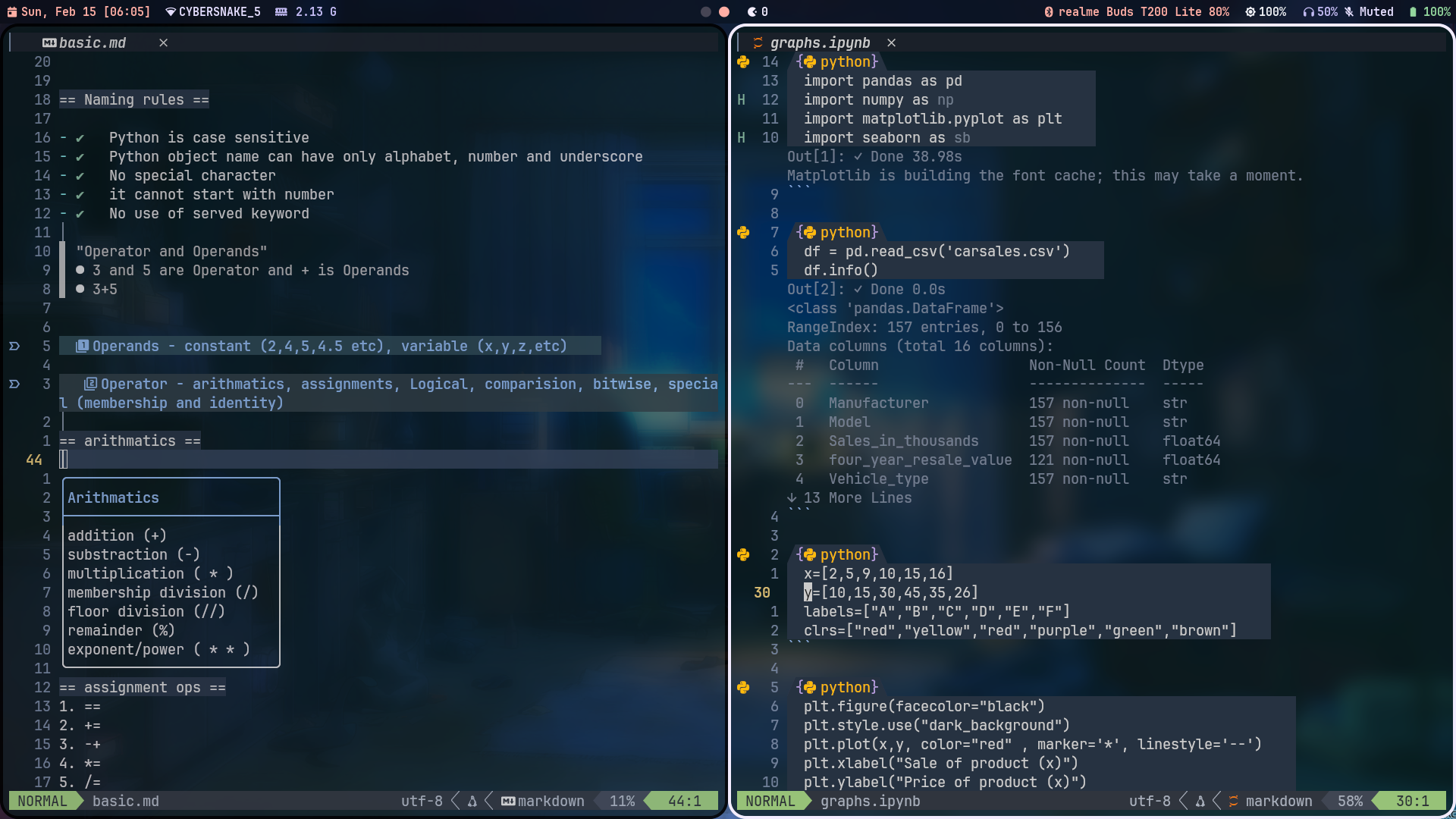Image resolution: width=1456 pixels, height=819 pixels.
Task: Collapse the Operator fold marker
Action: pos(14,384)
